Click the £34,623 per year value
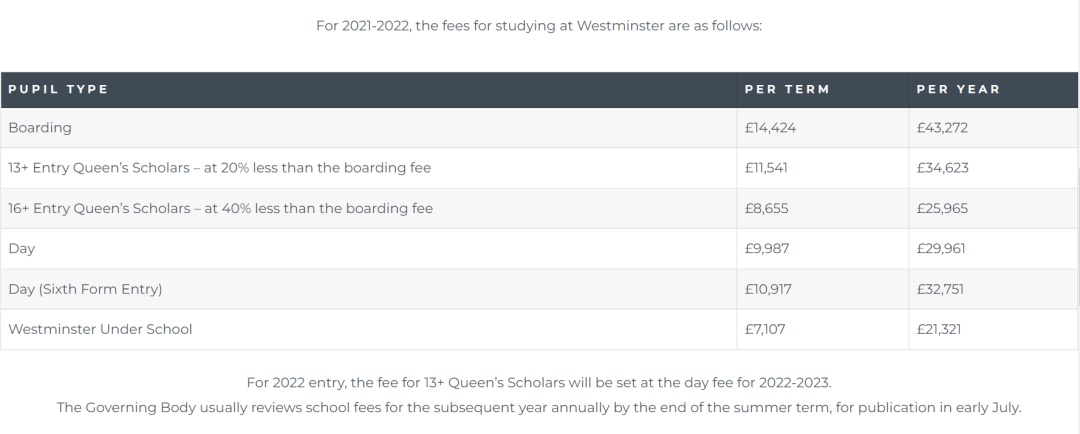Image resolution: width=1080 pixels, height=434 pixels. click(x=942, y=168)
